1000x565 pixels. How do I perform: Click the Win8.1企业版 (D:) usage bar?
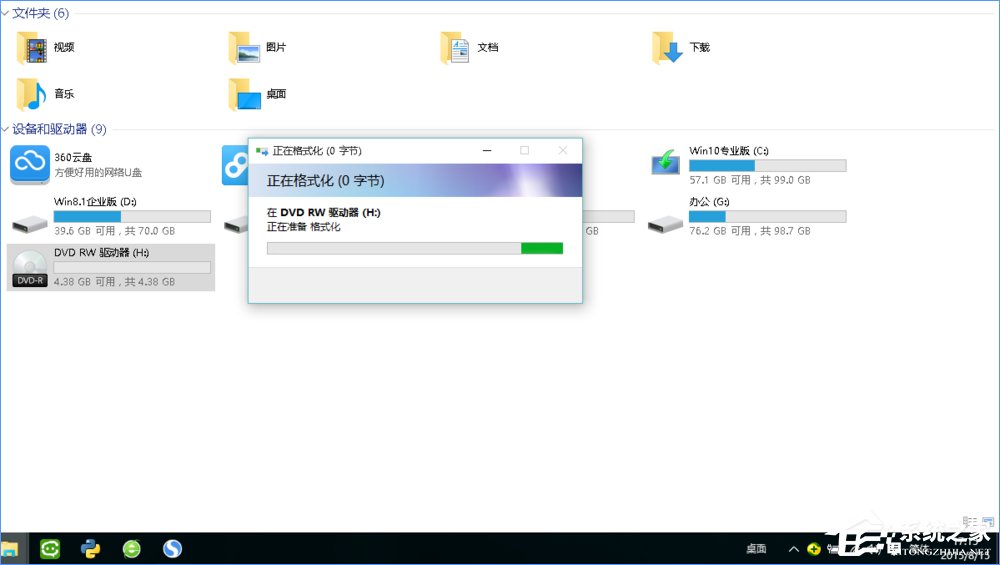[132, 217]
